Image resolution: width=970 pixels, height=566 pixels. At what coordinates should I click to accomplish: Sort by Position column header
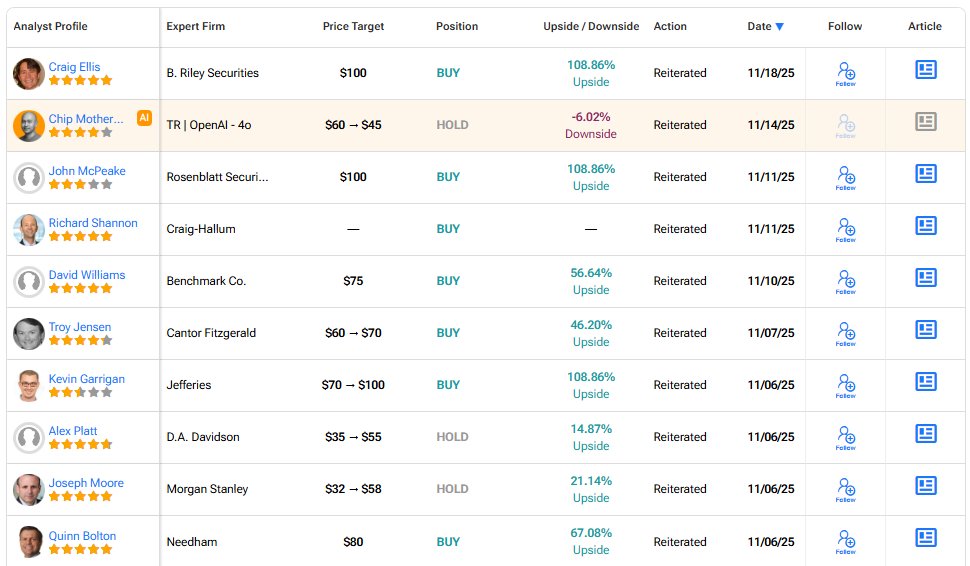457,26
